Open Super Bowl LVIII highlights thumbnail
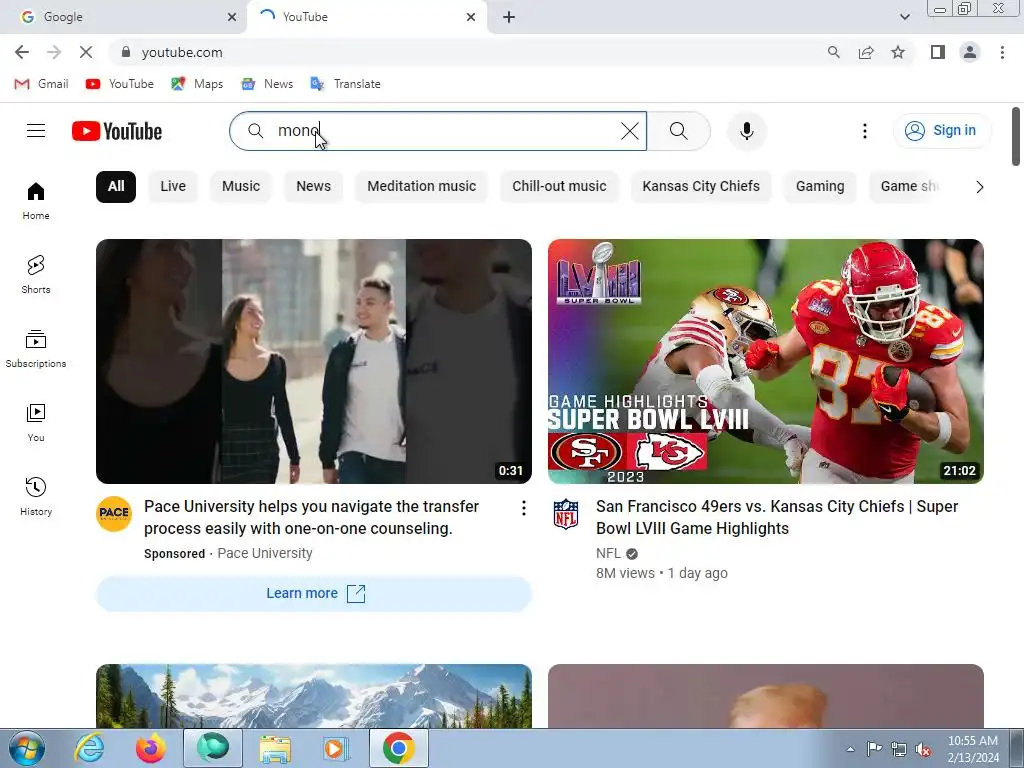The width and height of the screenshot is (1024, 768). click(765, 361)
